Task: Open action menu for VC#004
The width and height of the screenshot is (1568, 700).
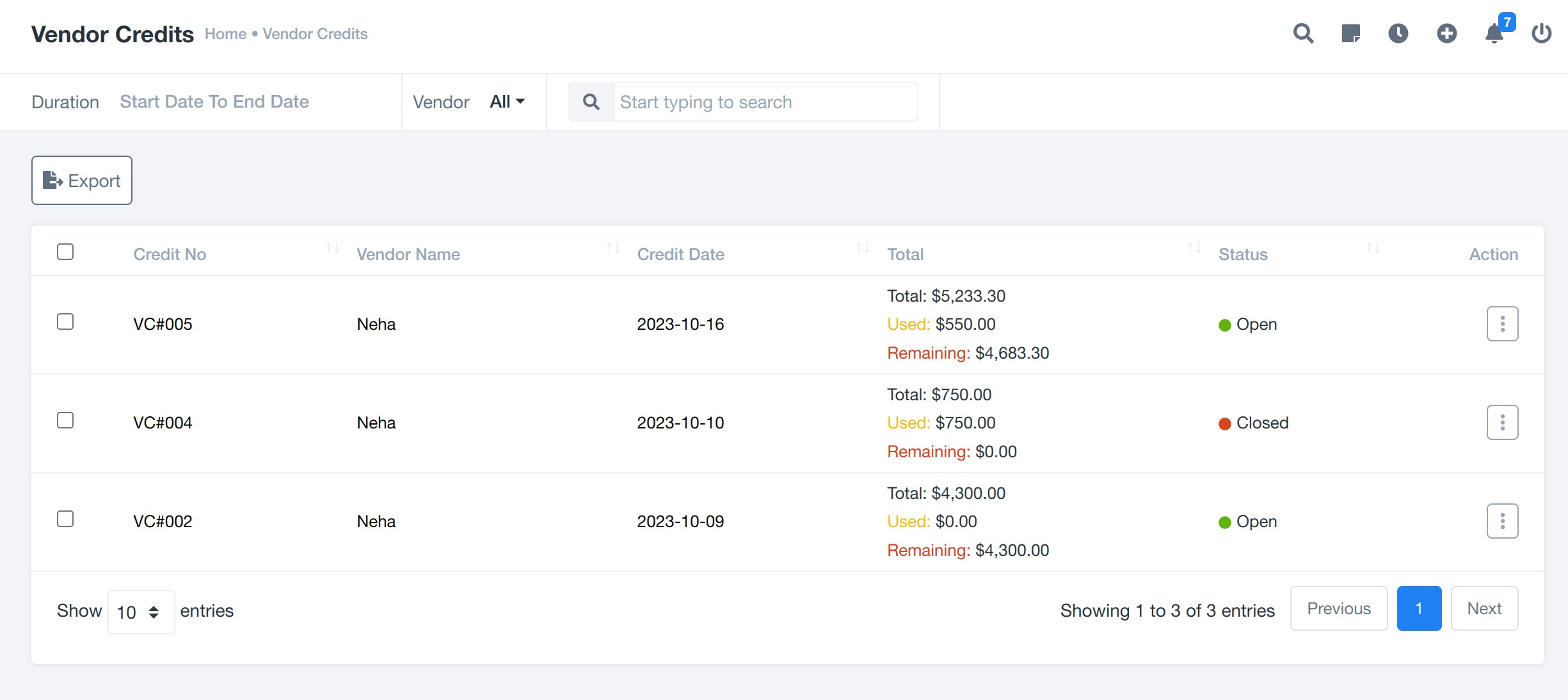Action: tap(1502, 423)
